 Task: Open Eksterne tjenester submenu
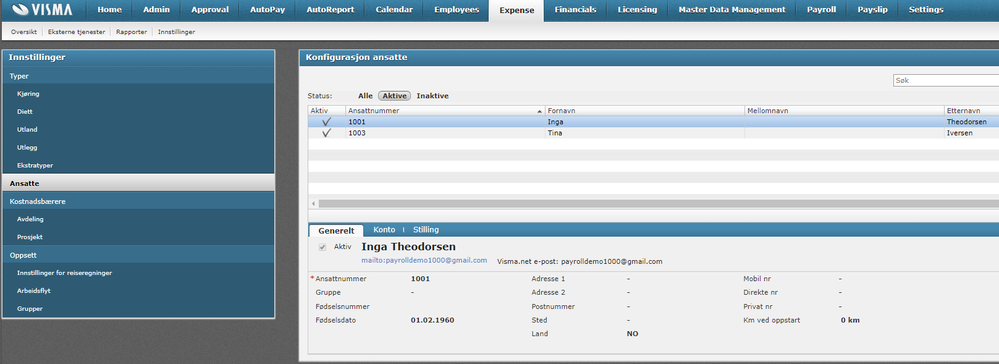click(76, 31)
